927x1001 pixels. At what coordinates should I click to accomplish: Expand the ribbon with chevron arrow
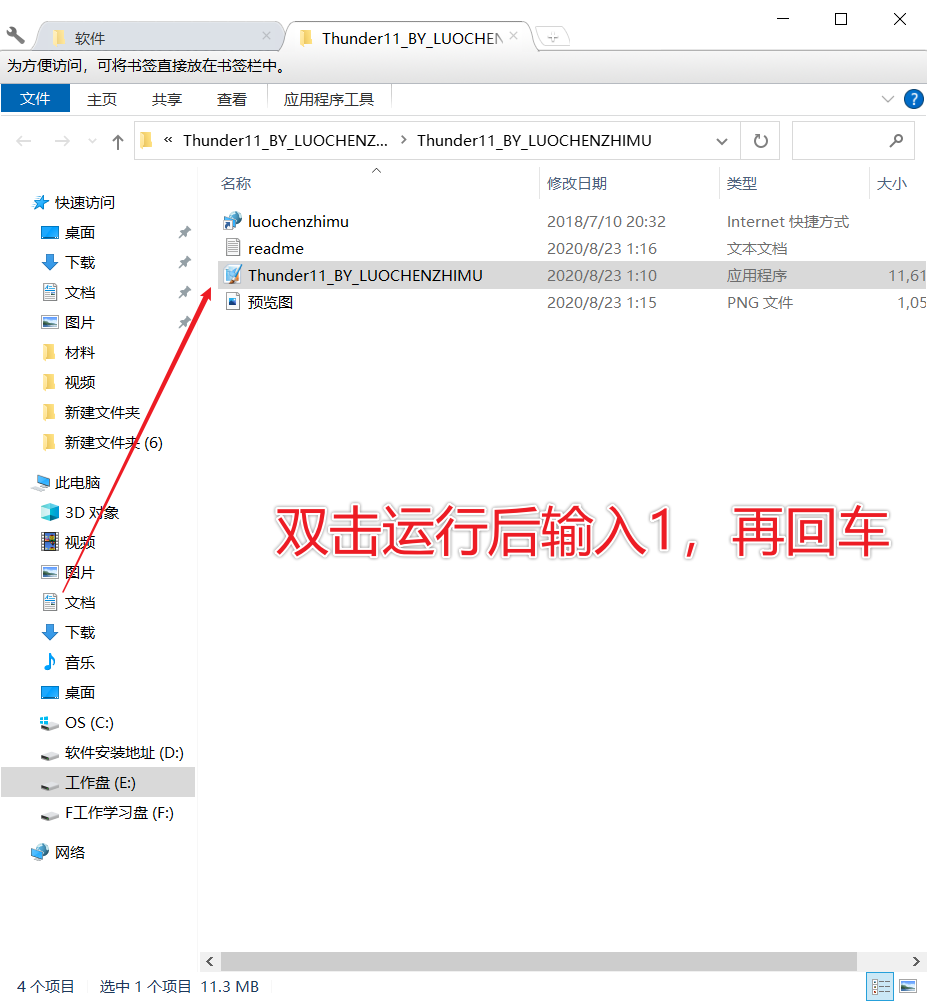click(887, 99)
